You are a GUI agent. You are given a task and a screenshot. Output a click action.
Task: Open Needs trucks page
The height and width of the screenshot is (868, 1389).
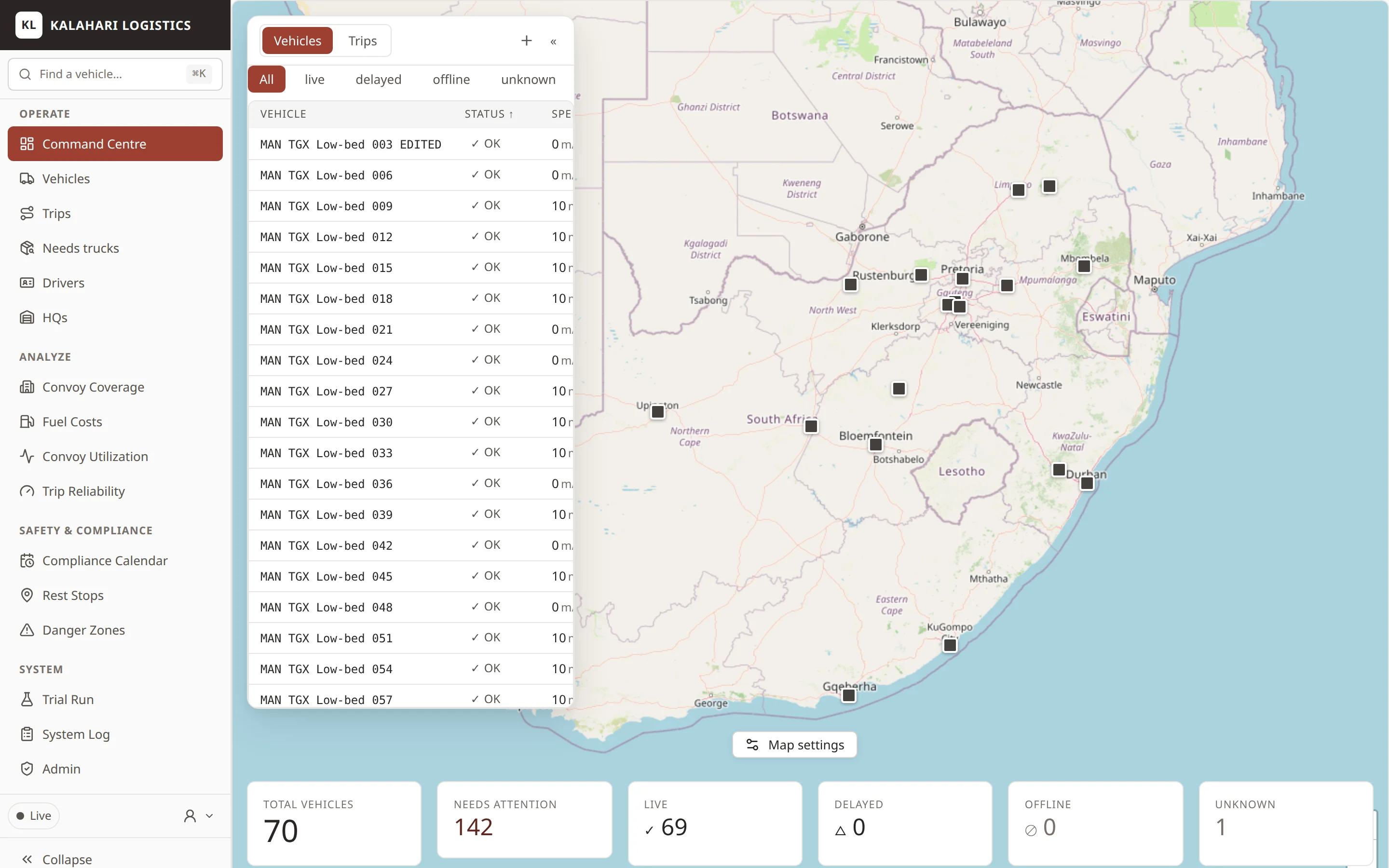pos(115,248)
